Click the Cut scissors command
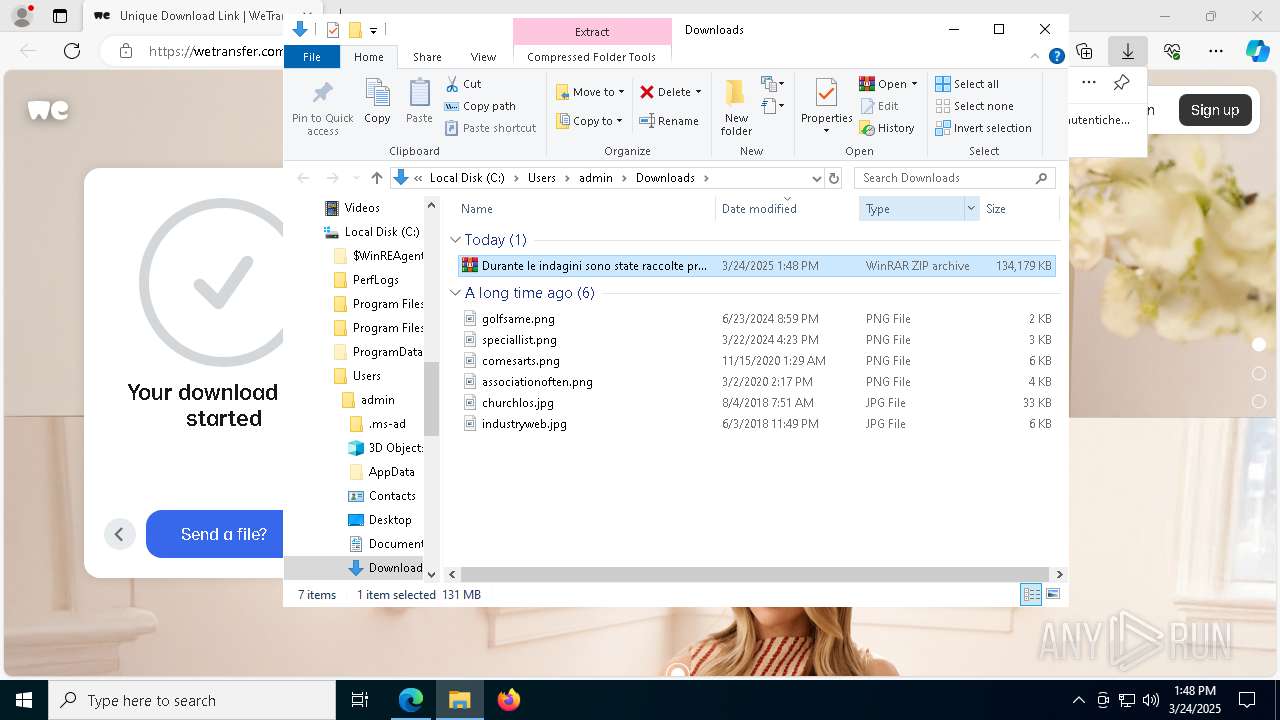Image resolution: width=1280 pixels, height=720 pixels. coord(463,84)
